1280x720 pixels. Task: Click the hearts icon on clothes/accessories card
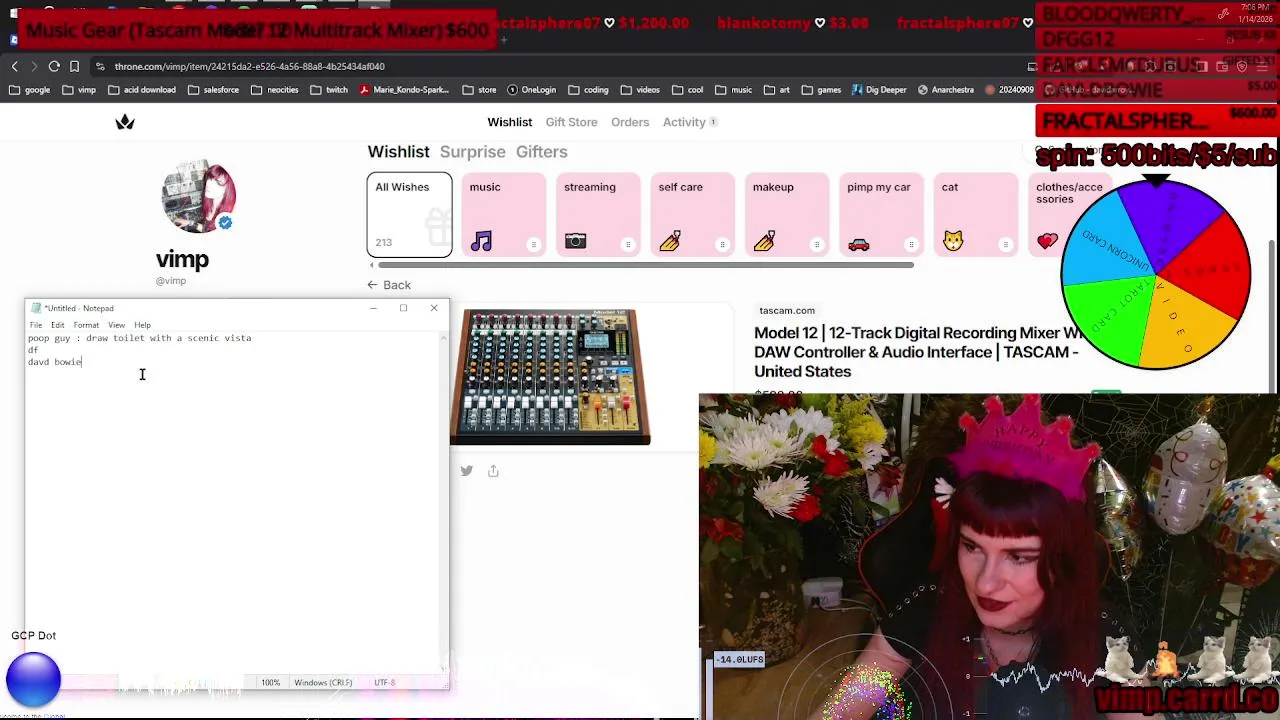click(1047, 241)
